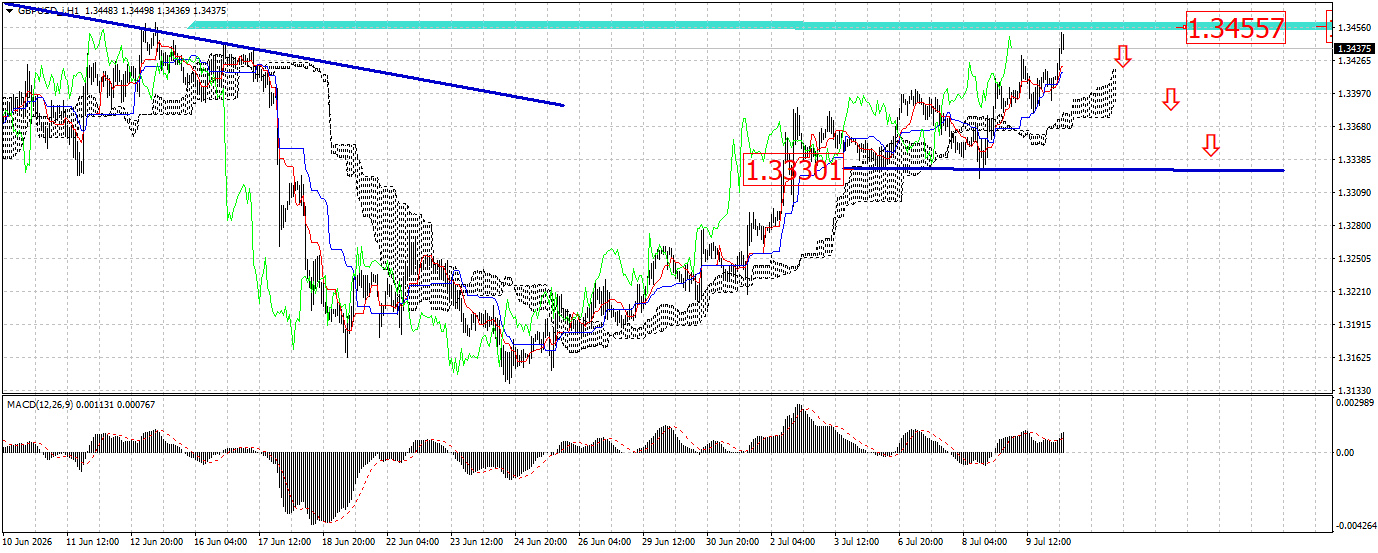The width and height of the screenshot is (1378, 553).
Task: Open the dropdown triangle beside GBPUSD title
Action: (x=9, y=10)
